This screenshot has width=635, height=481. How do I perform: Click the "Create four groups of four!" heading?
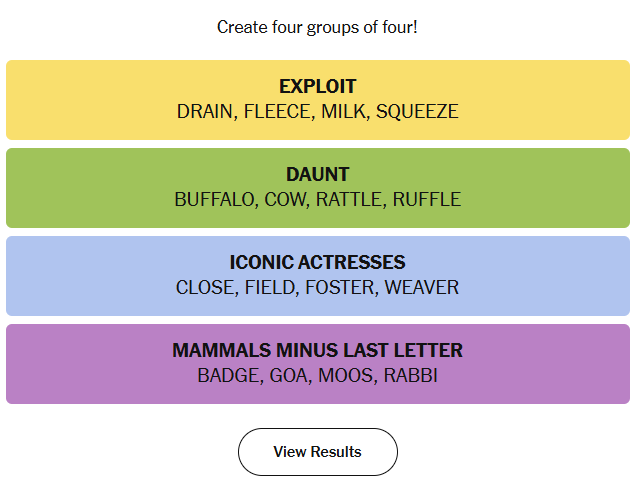pos(317,27)
